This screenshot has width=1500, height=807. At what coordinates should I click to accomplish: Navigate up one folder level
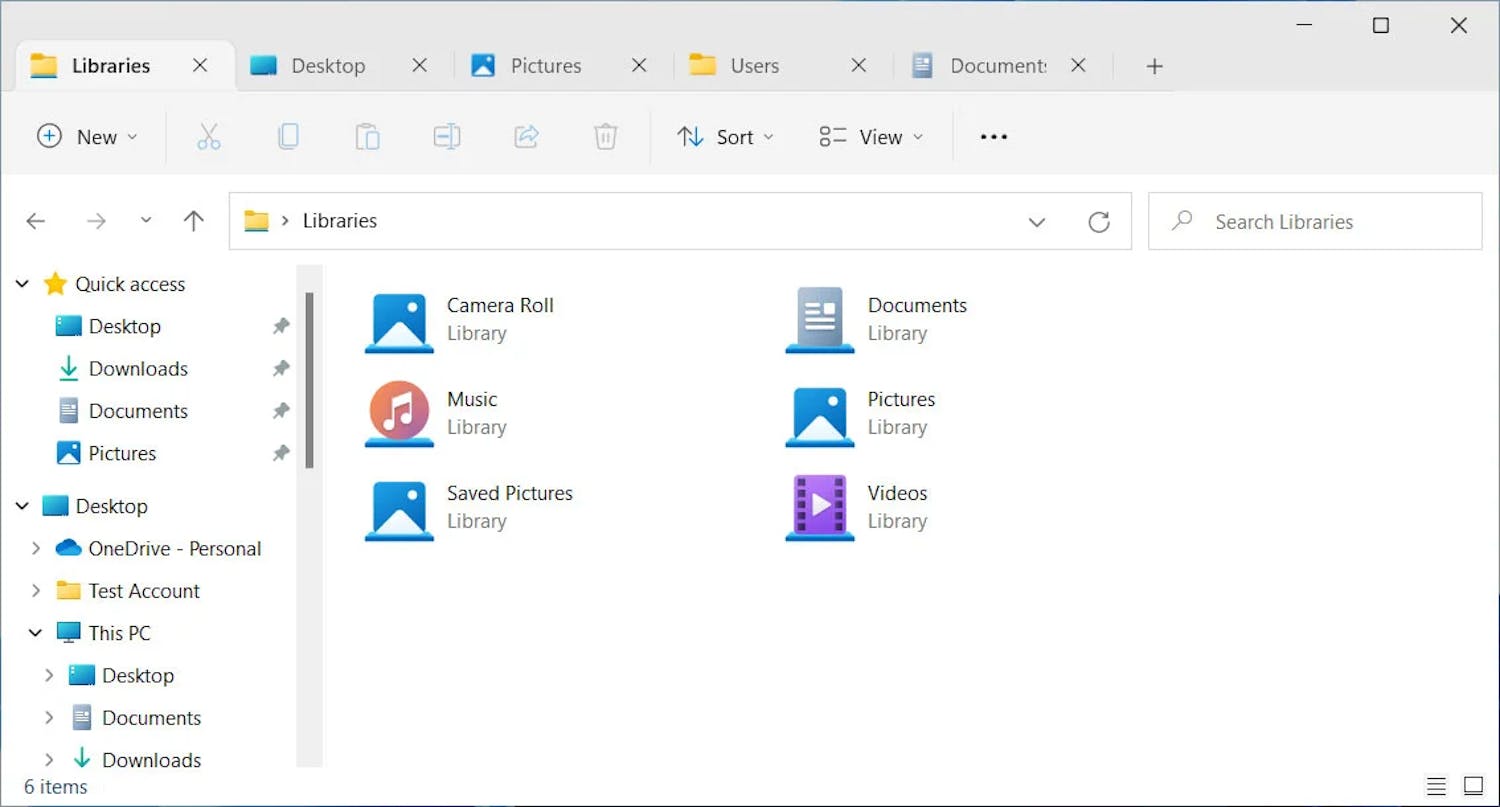click(193, 221)
